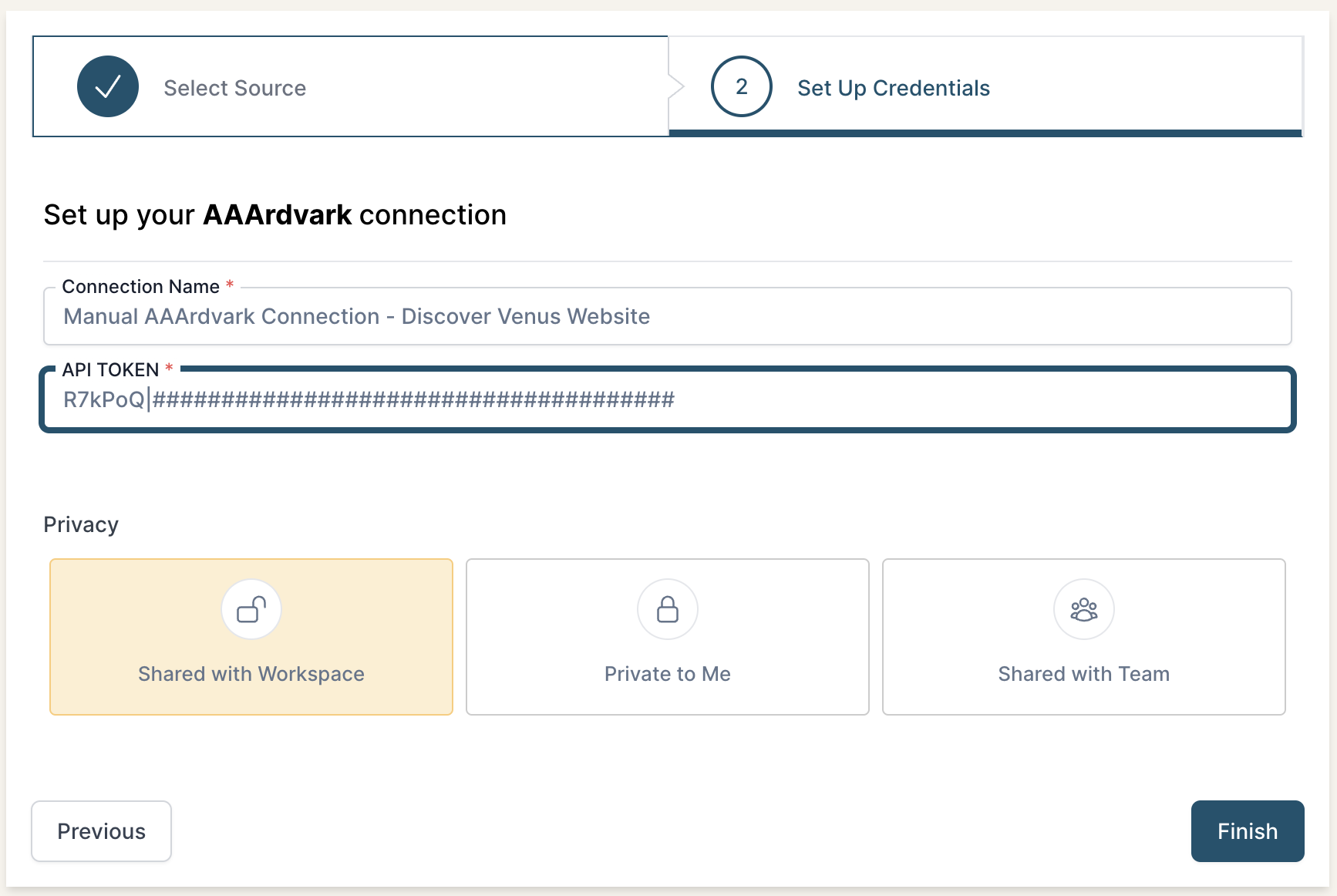Click the numbered circle 2 icon

[741, 86]
